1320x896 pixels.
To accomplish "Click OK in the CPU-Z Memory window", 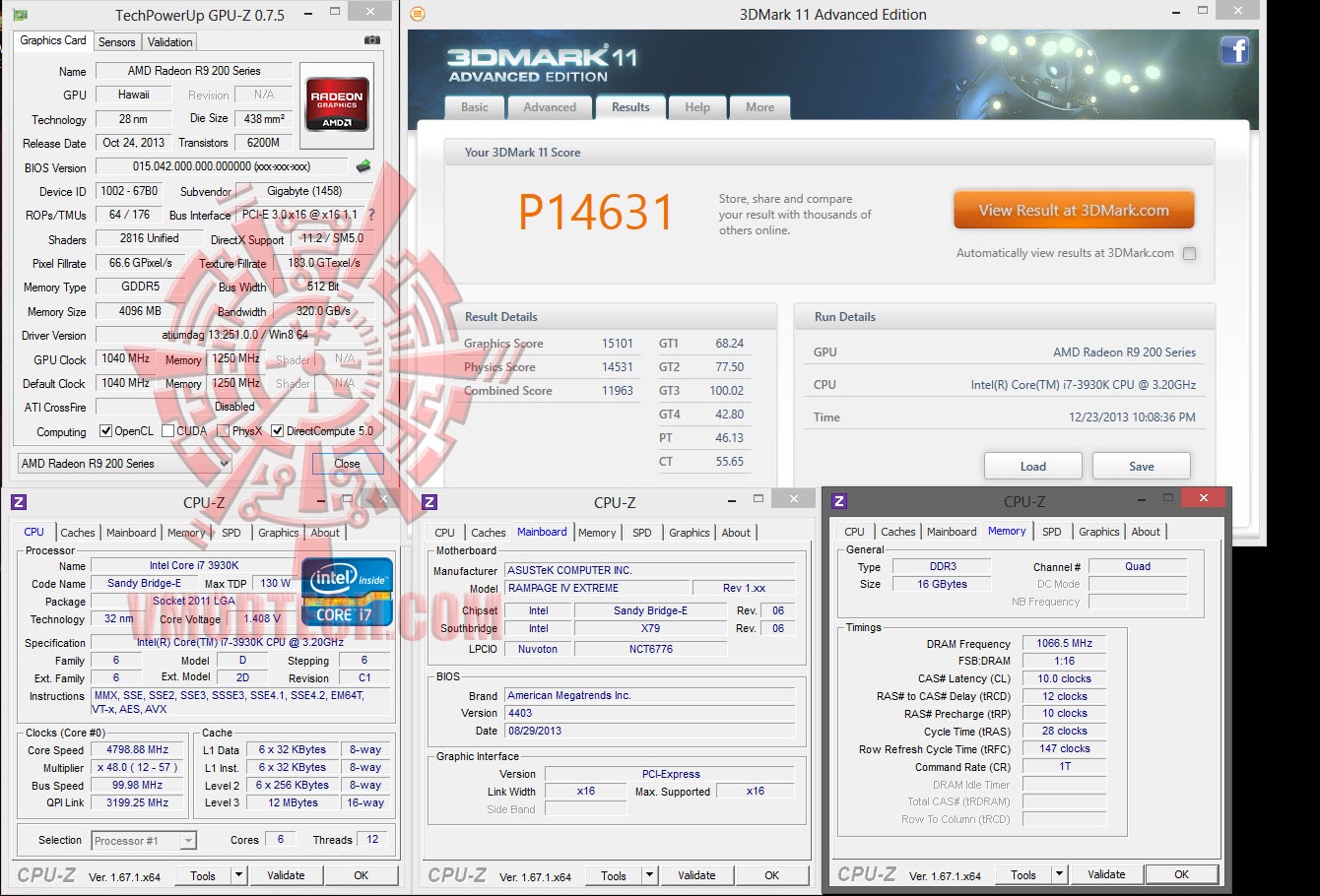I will point(1182,874).
